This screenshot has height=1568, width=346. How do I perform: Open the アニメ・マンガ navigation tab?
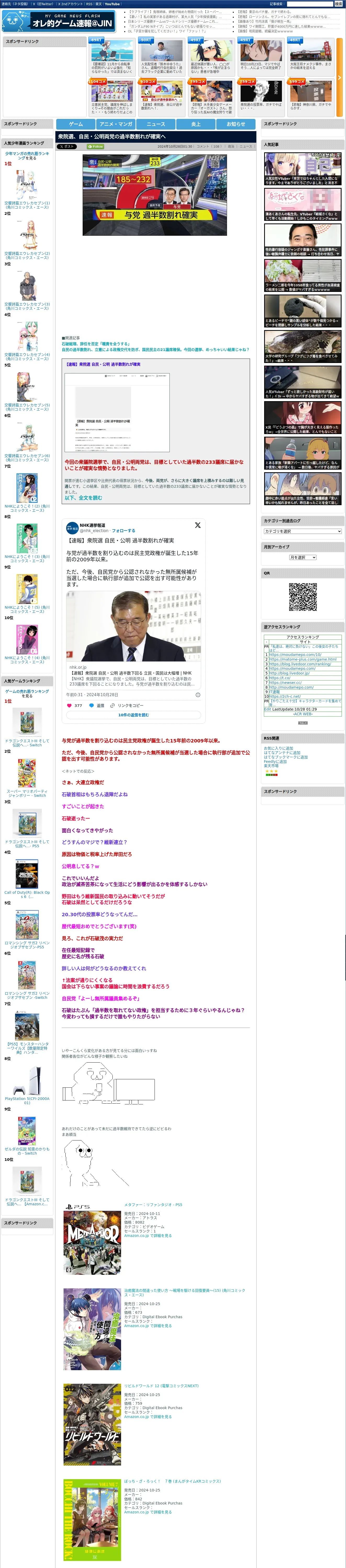pos(116,124)
